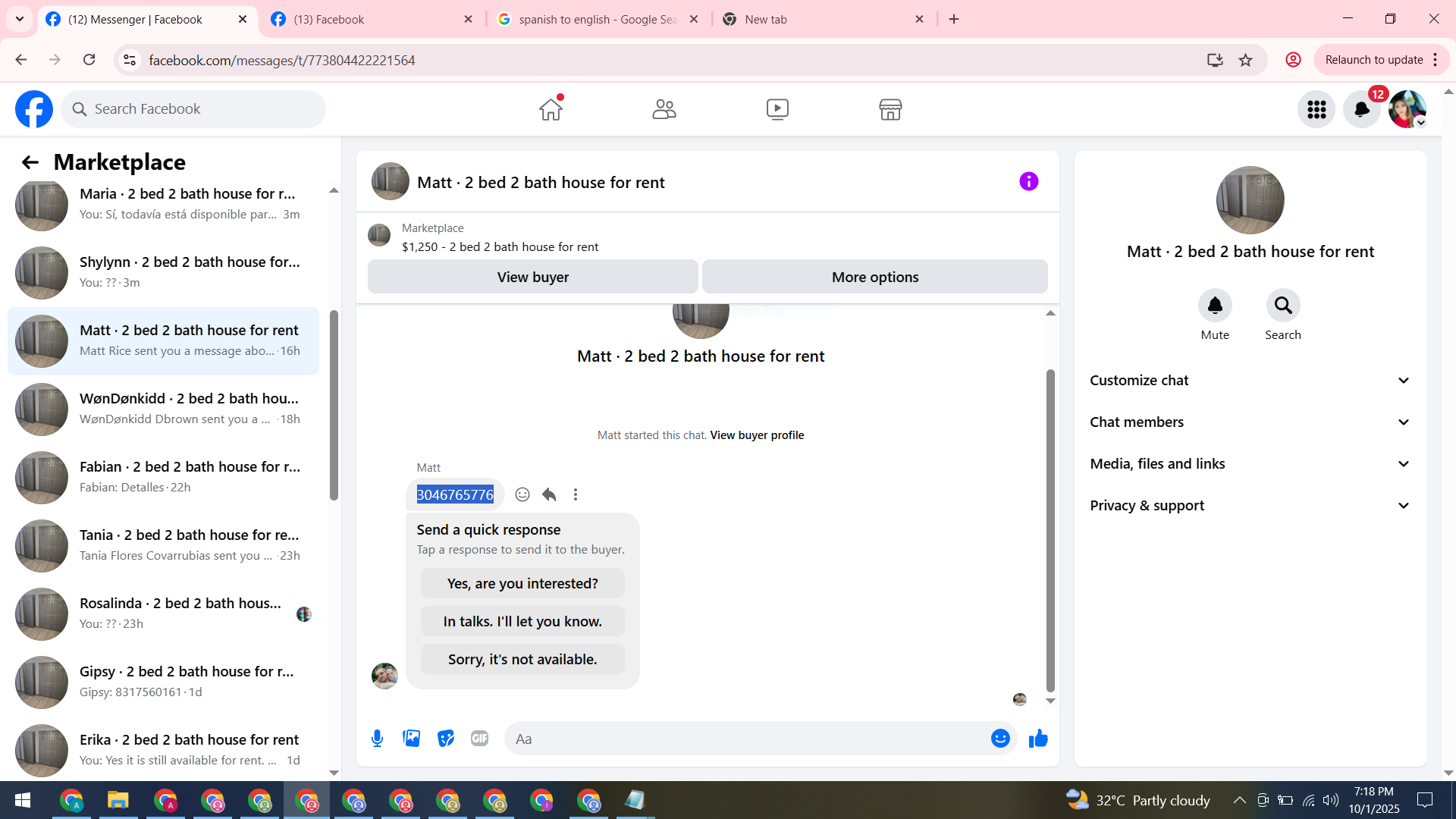Install the app from address bar icon
This screenshot has width=1456, height=819.
[1215, 60]
